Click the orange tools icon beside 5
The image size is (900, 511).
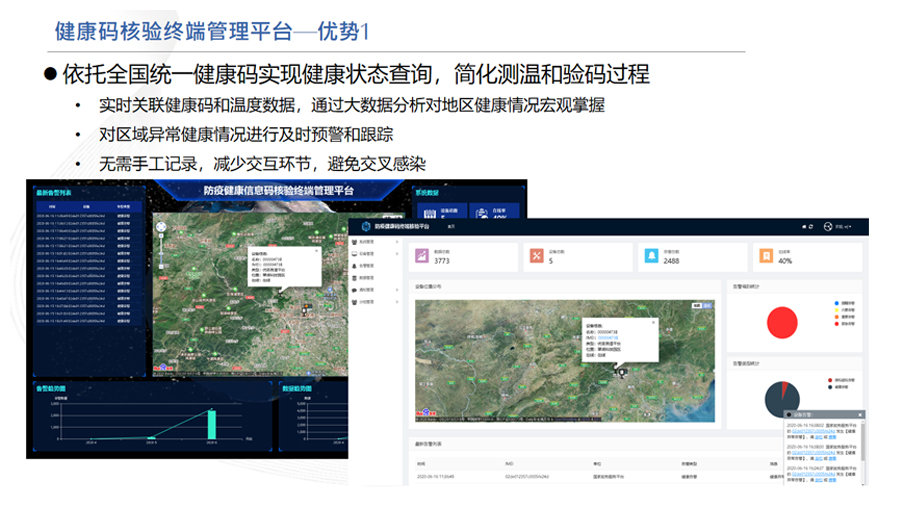click(x=537, y=256)
